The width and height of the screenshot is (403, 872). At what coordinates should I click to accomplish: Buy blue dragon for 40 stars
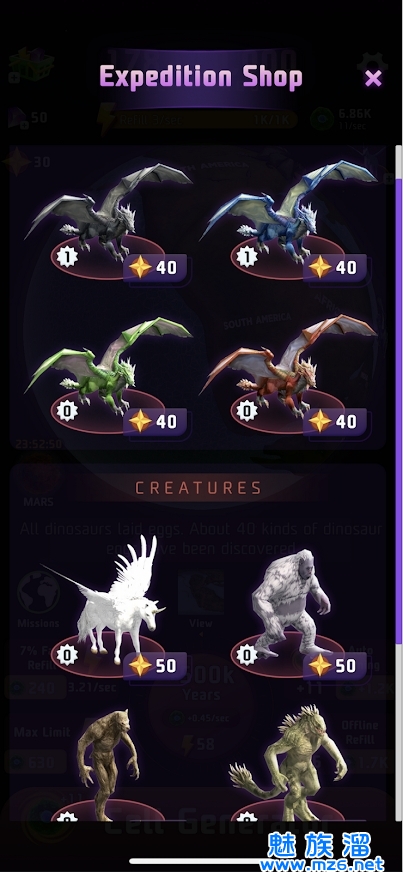335,267
